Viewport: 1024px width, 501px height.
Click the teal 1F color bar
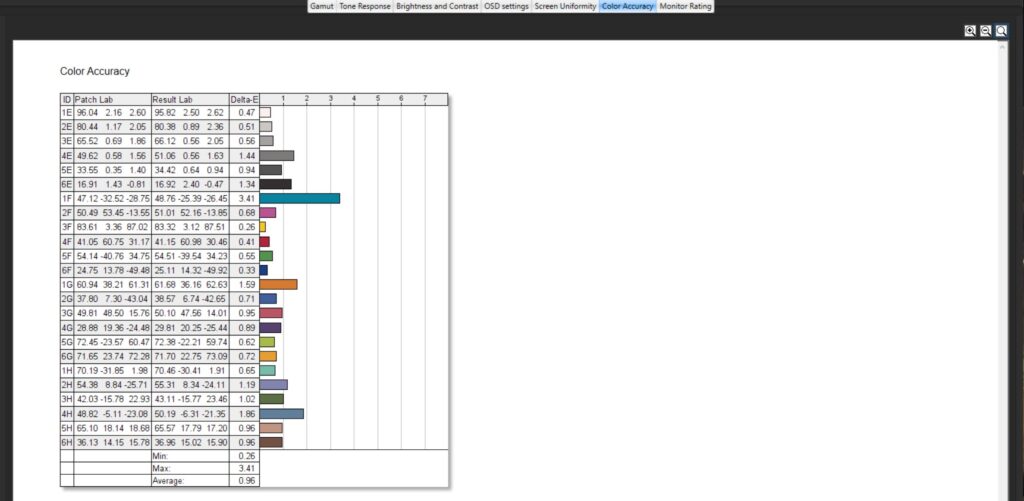[x=299, y=198]
